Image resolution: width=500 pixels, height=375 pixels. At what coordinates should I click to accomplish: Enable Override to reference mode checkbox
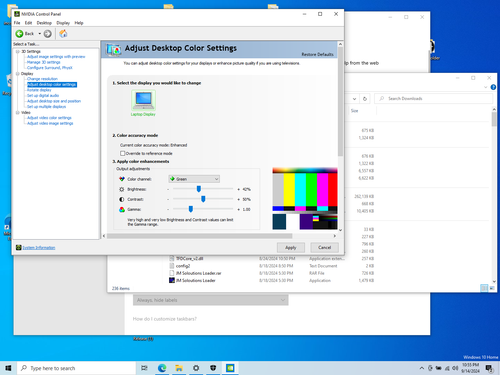123,153
